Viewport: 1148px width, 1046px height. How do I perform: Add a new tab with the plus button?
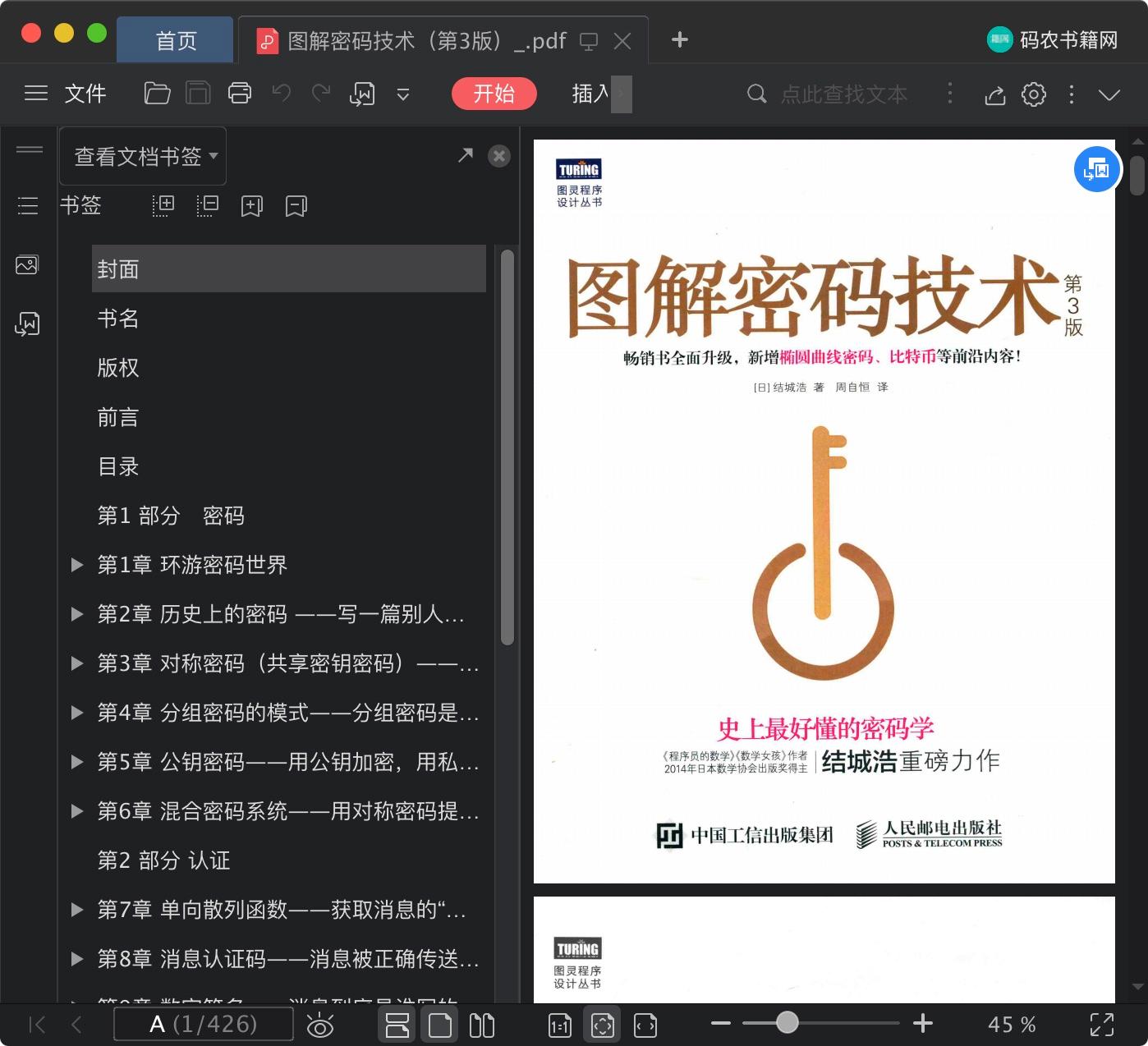(x=680, y=39)
